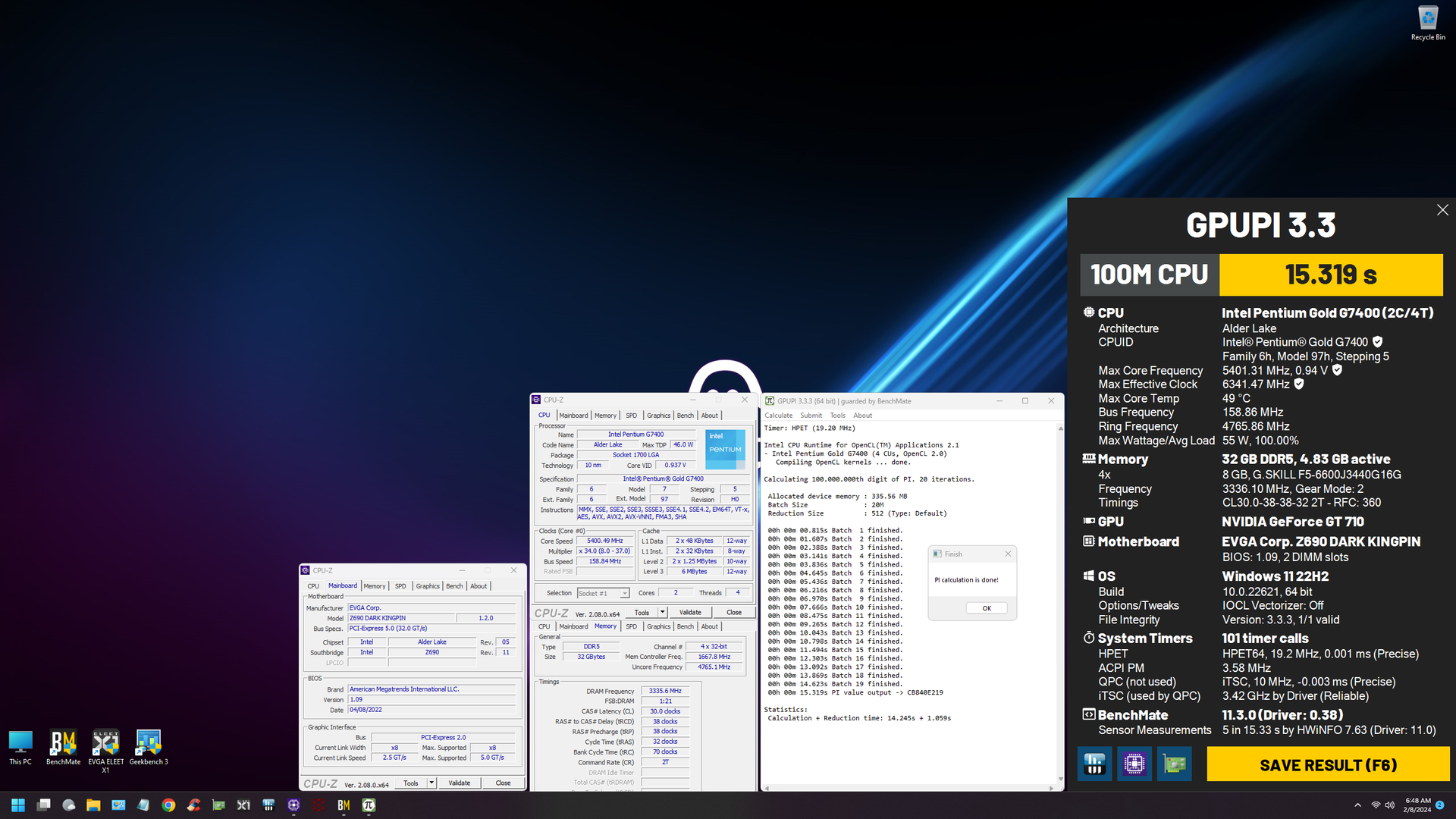Screen dimensions: 1456x819
Task: Click SAVE RESULT (F6) button
Action: click(x=1328, y=764)
